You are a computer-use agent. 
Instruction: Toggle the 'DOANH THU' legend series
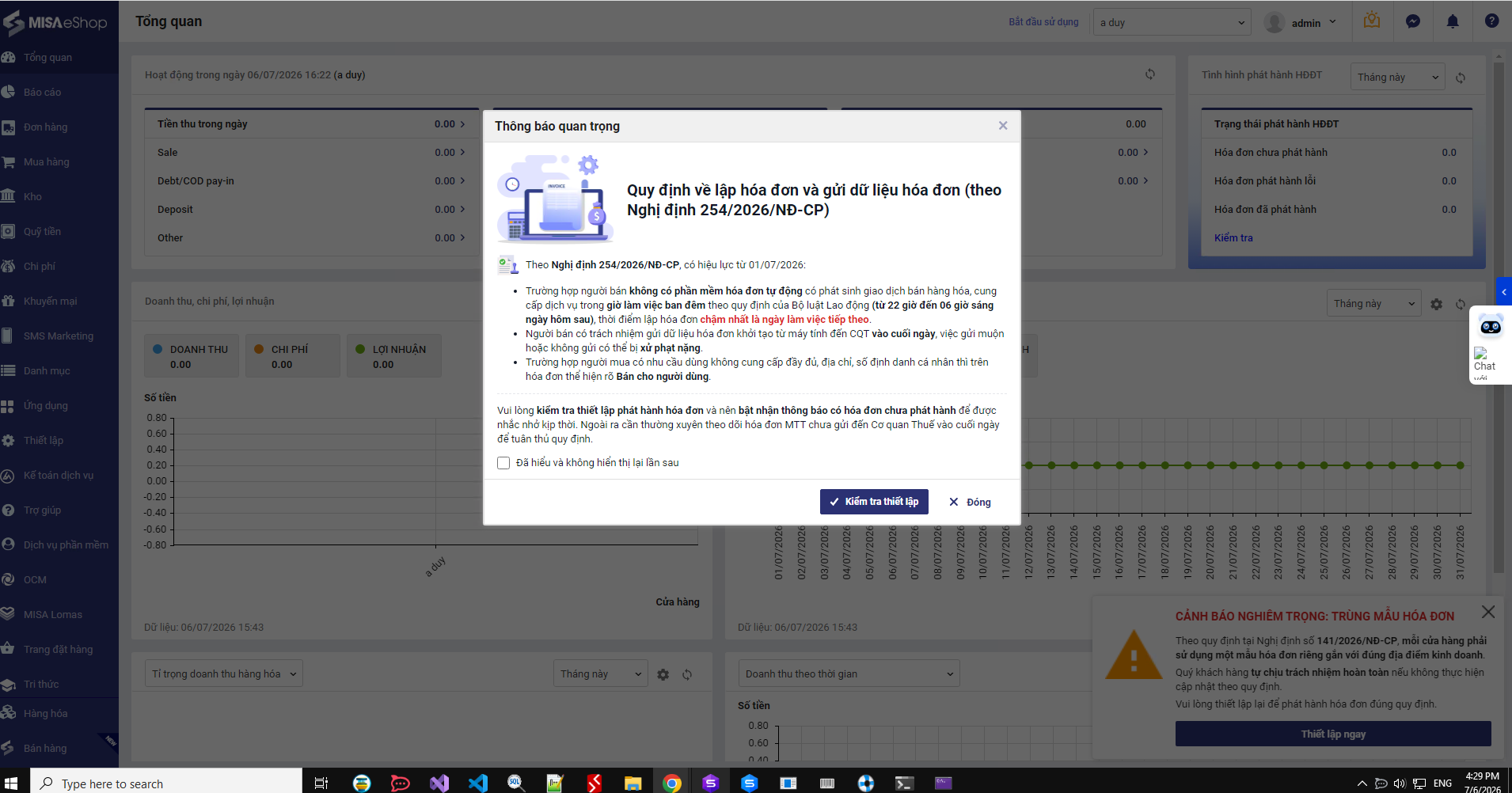(x=191, y=355)
